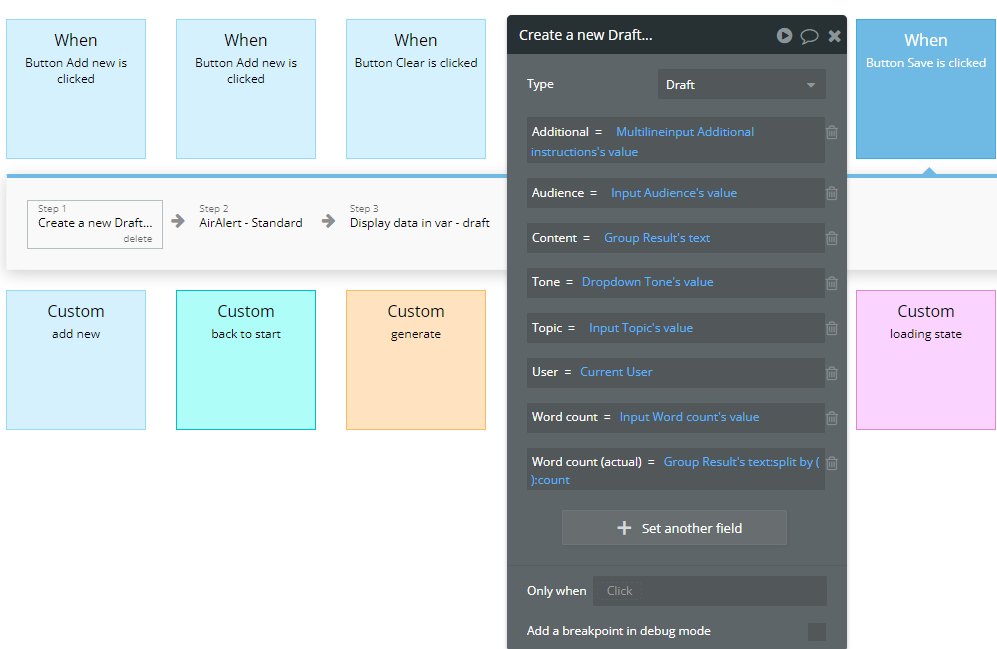This screenshot has width=997, height=649.
Task: Delete the Tone field with trash icon
Action: (x=831, y=283)
